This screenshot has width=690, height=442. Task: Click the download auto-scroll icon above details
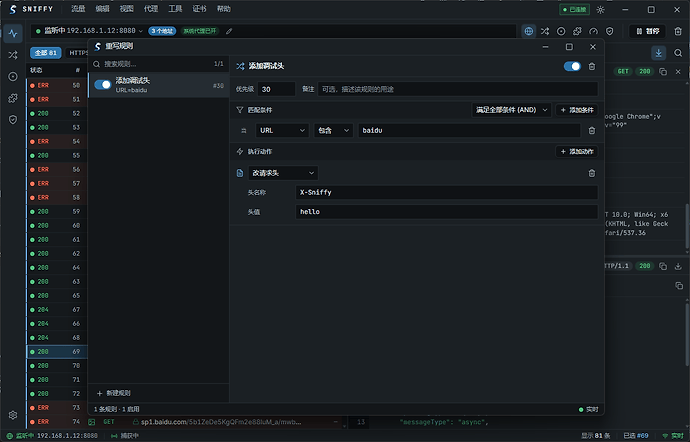tap(658, 53)
